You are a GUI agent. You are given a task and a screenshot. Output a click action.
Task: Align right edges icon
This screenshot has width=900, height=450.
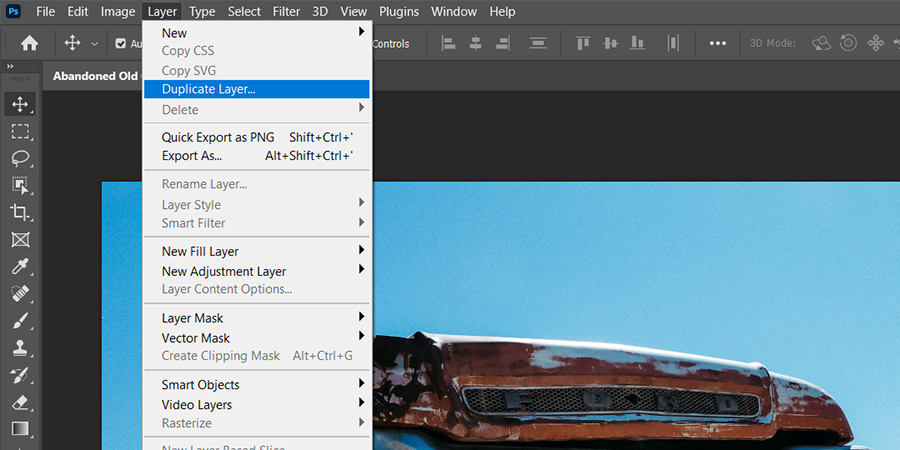[x=503, y=43]
